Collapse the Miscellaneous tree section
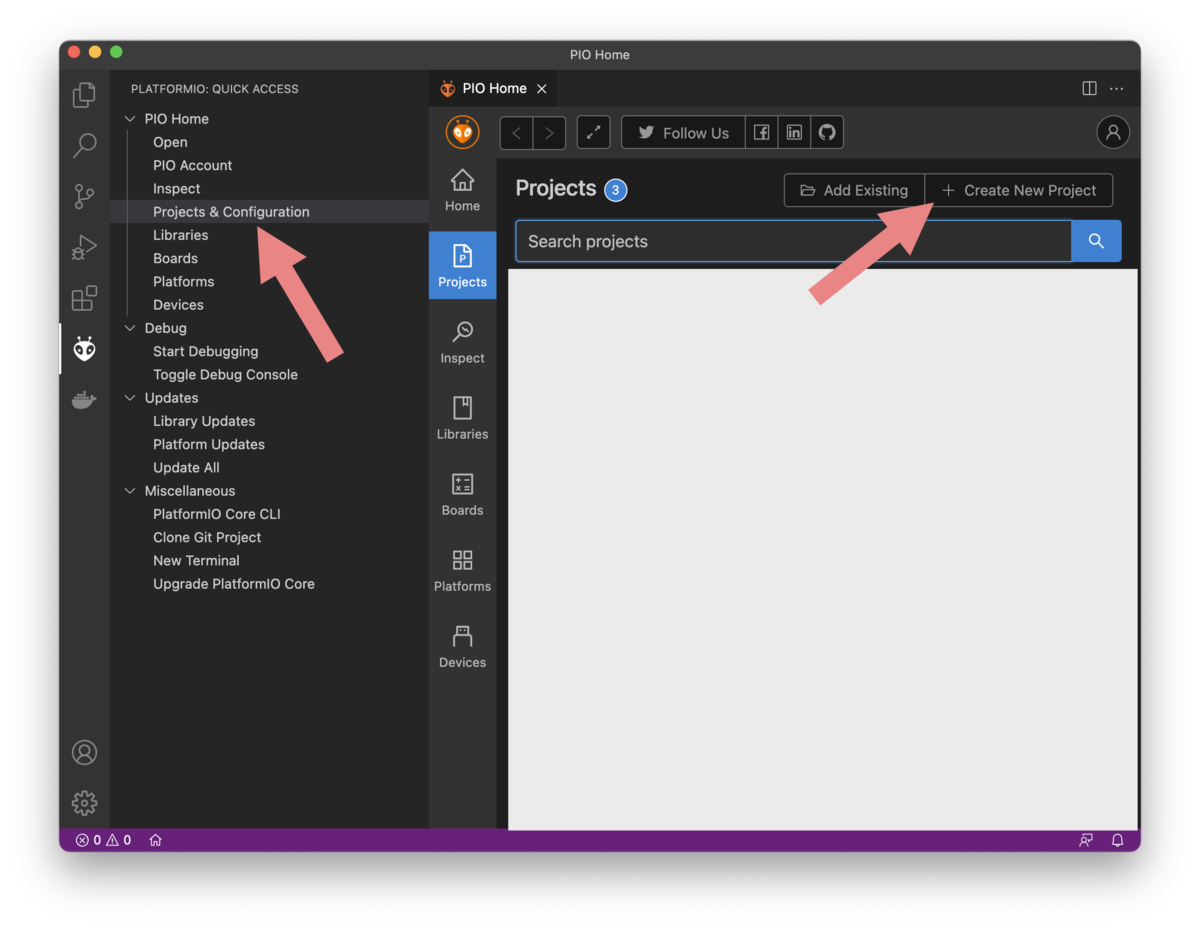This screenshot has height=930, width=1200. point(129,491)
